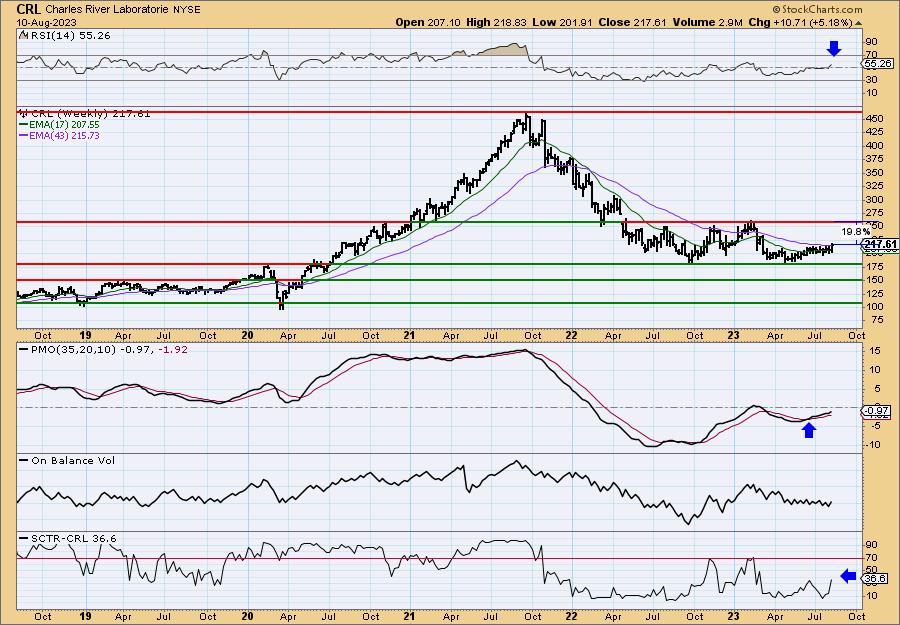900x625 pixels.
Task: Click the CRL ticker symbol in header
Action: click(29, 9)
